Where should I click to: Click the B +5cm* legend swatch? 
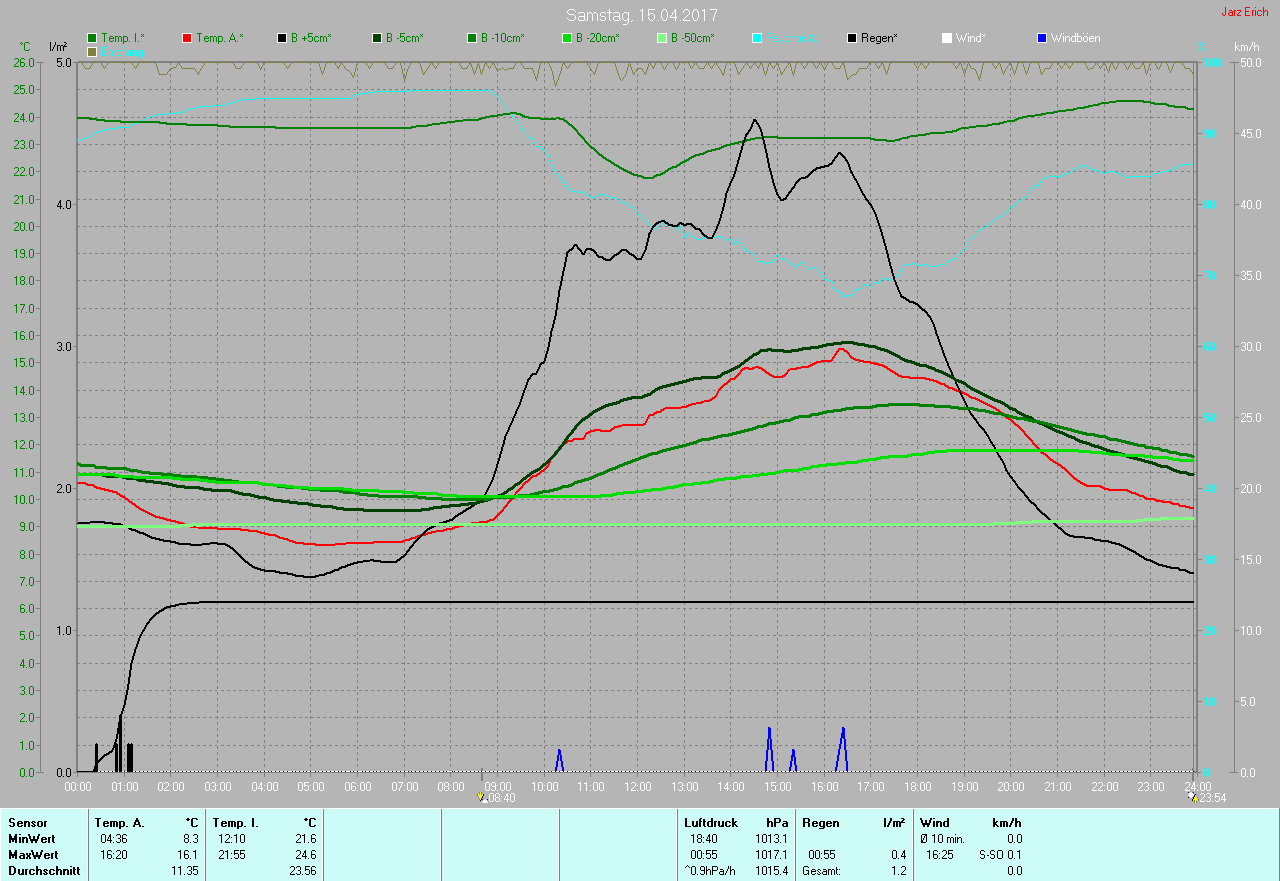point(283,38)
